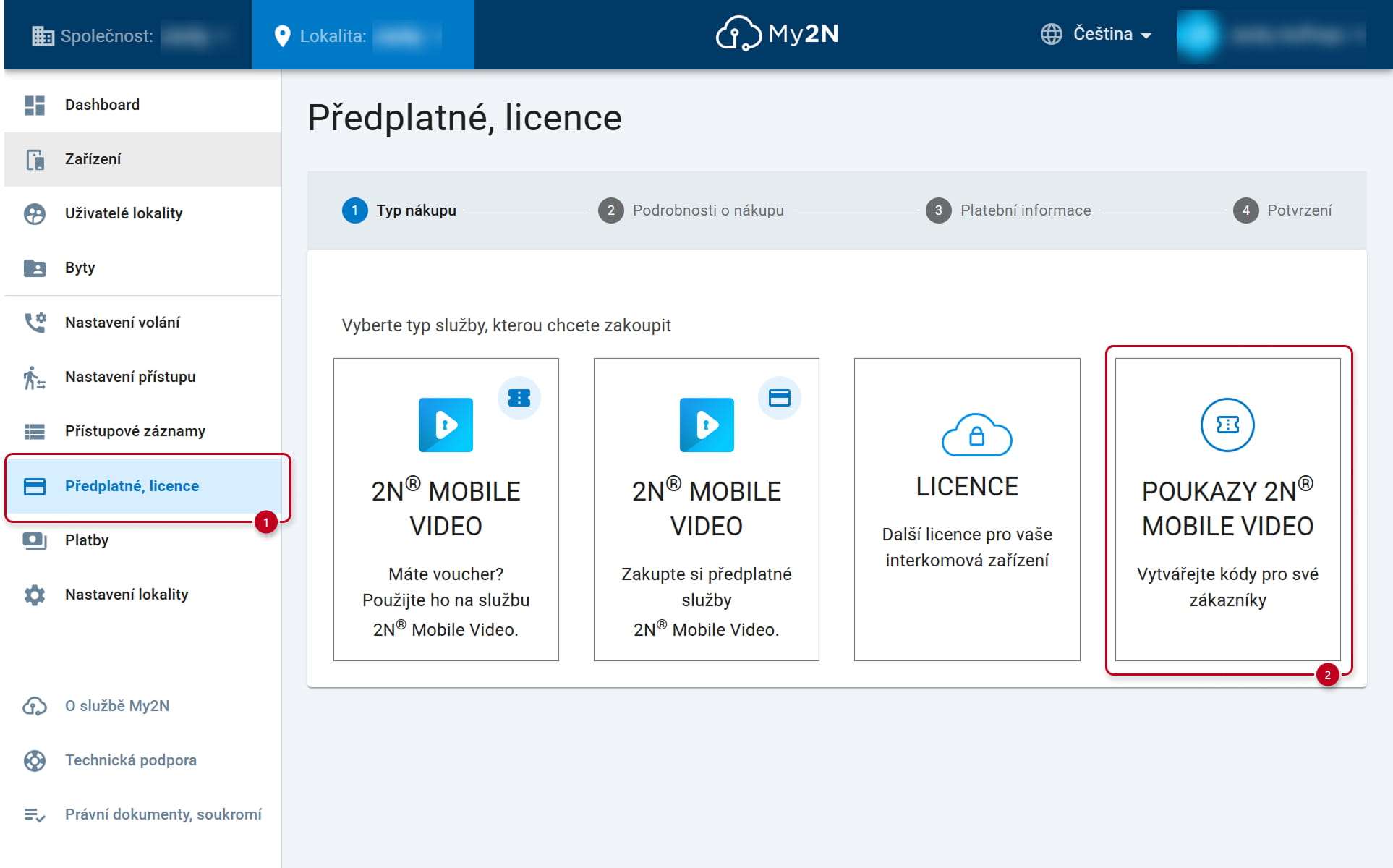This screenshot has width=1393, height=868.
Task: Click the Mobile Video icon on subscription card
Action: click(x=707, y=425)
